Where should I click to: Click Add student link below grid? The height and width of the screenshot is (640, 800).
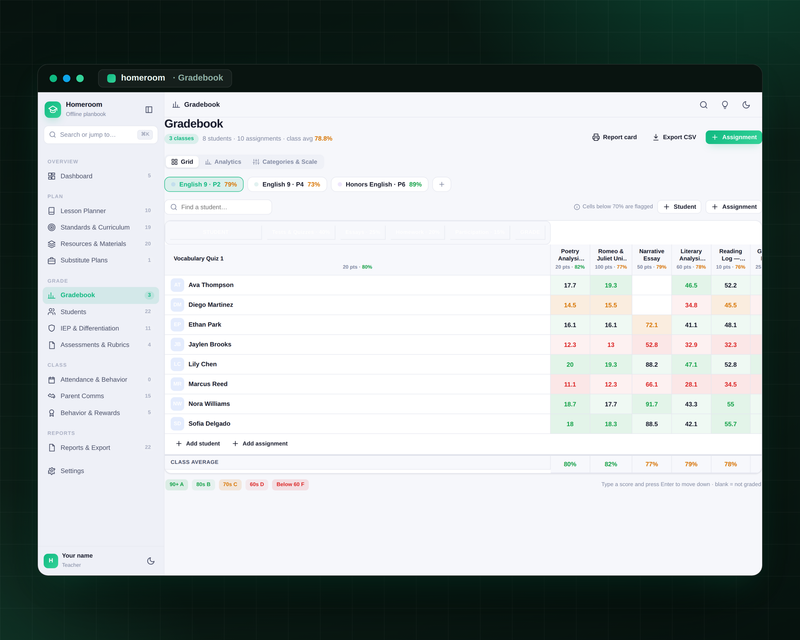click(x=198, y=444)
